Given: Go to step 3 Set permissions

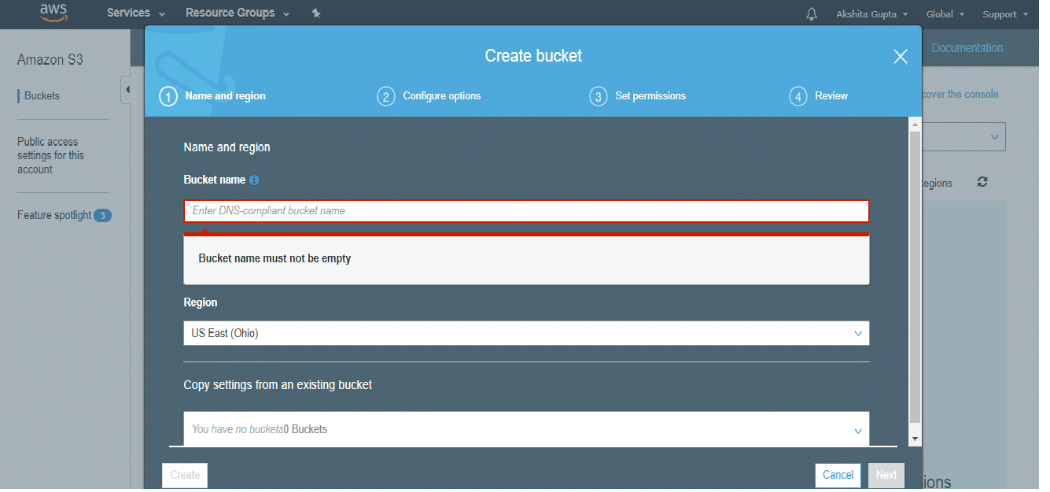Looking at the screenshot, I should pos(638,96).
